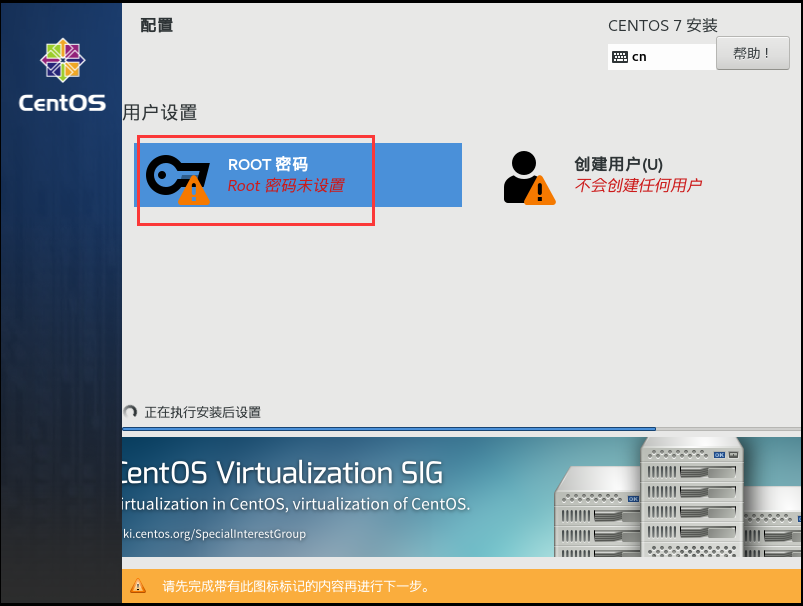
Task: Click the cn keyboard layout field
Action: click(662, 57)
